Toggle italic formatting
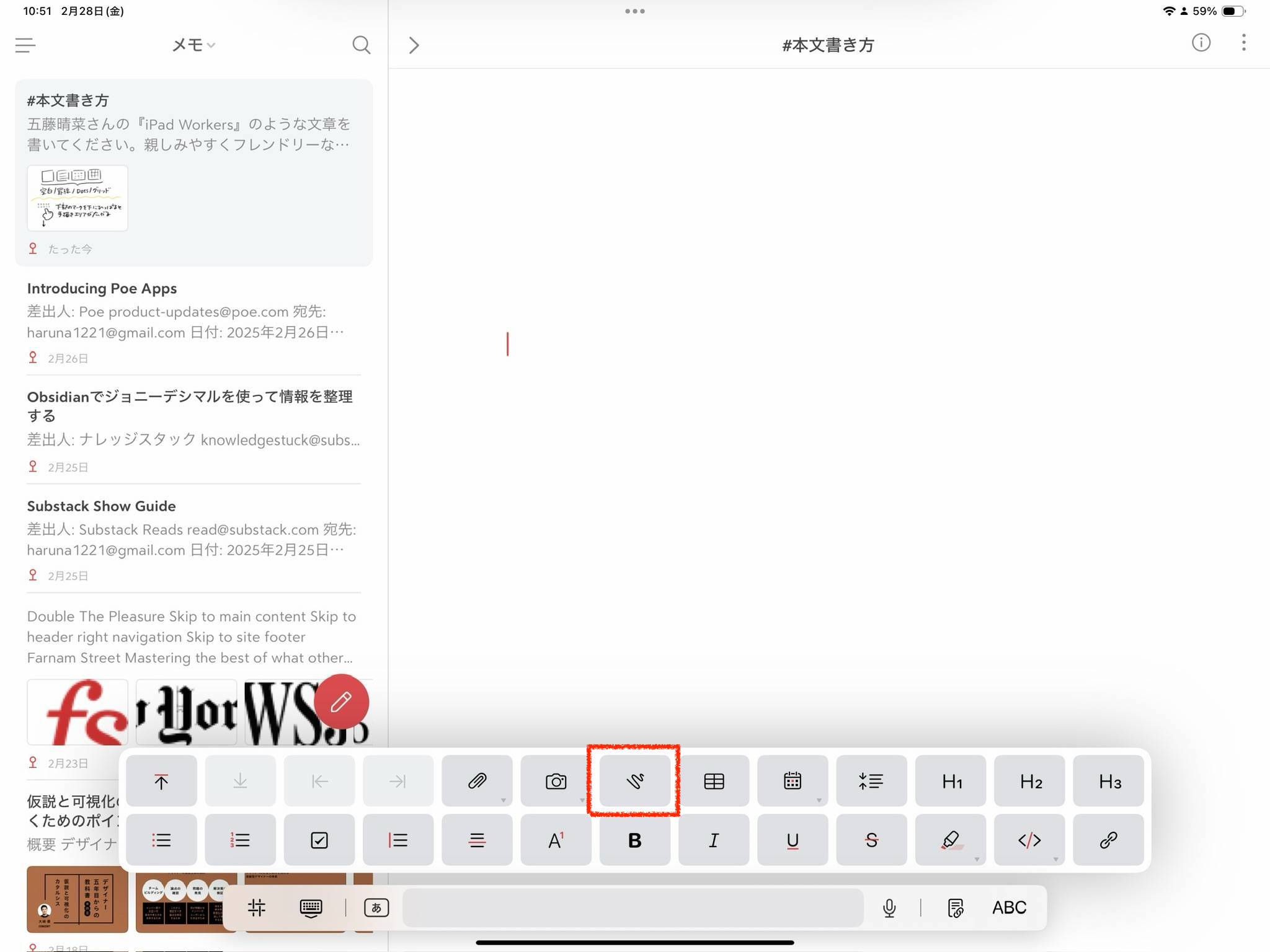The height and width of the screenshot is (952, 1270). 714,840
